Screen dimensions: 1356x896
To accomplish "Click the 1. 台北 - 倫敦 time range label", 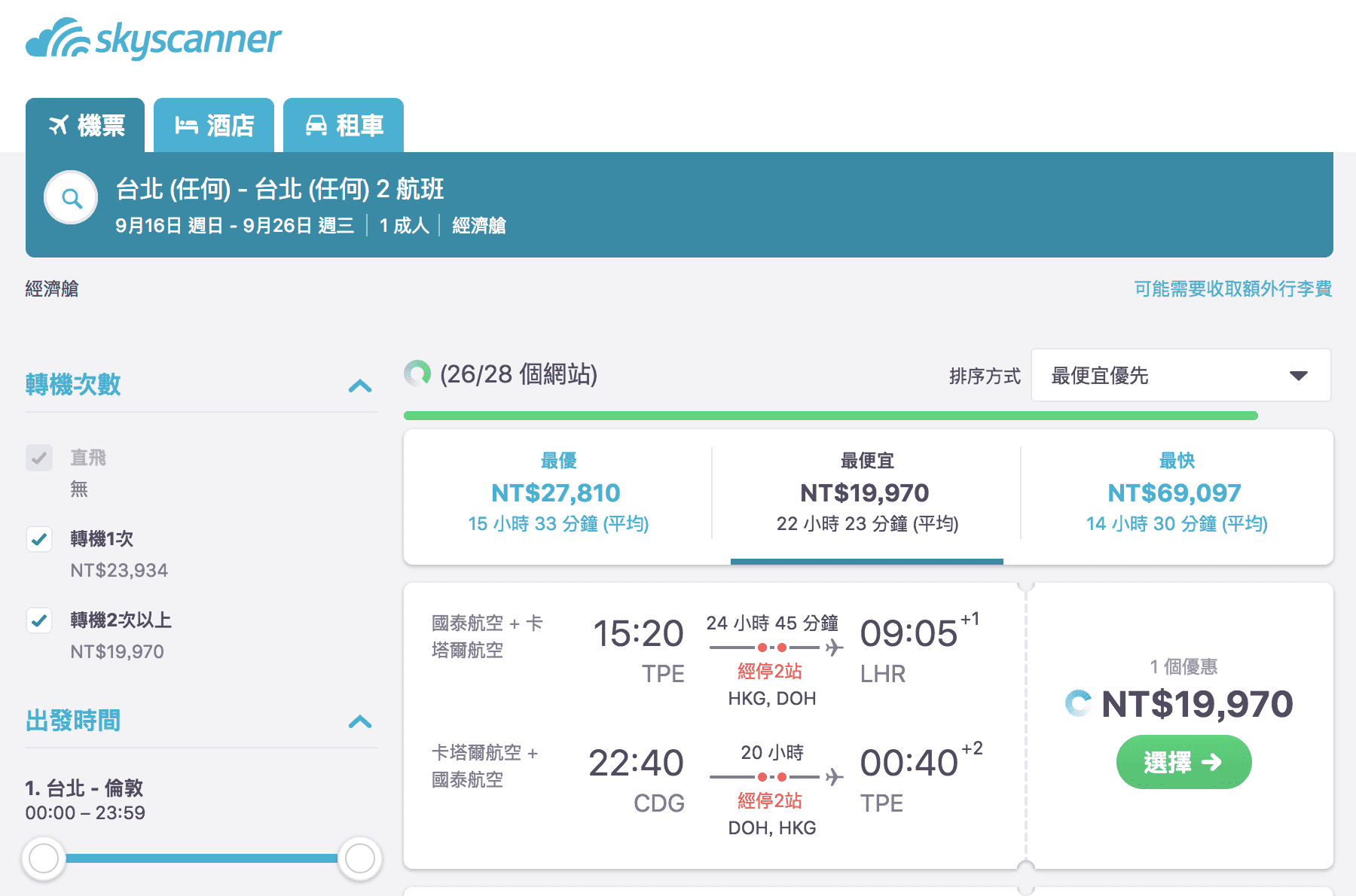I will [85, 800].
